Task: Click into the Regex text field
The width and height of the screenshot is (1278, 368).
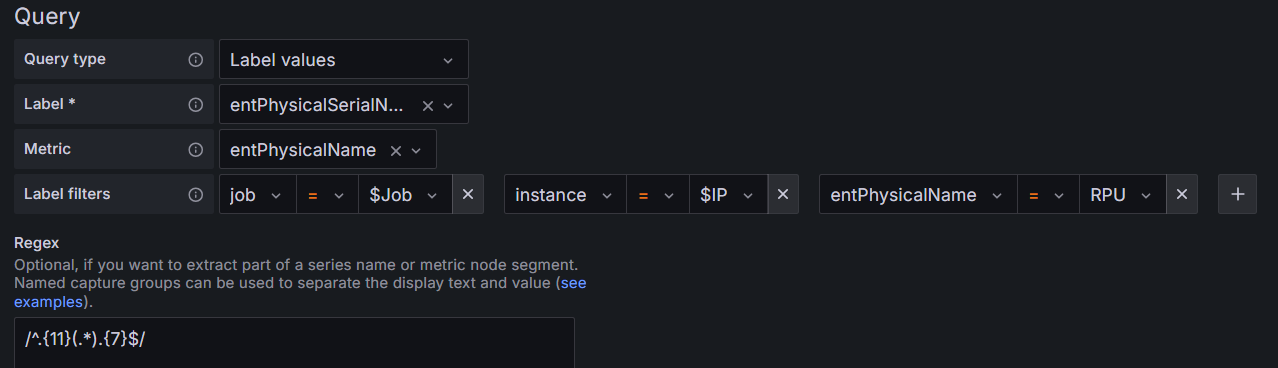Action: pos(295,343)
